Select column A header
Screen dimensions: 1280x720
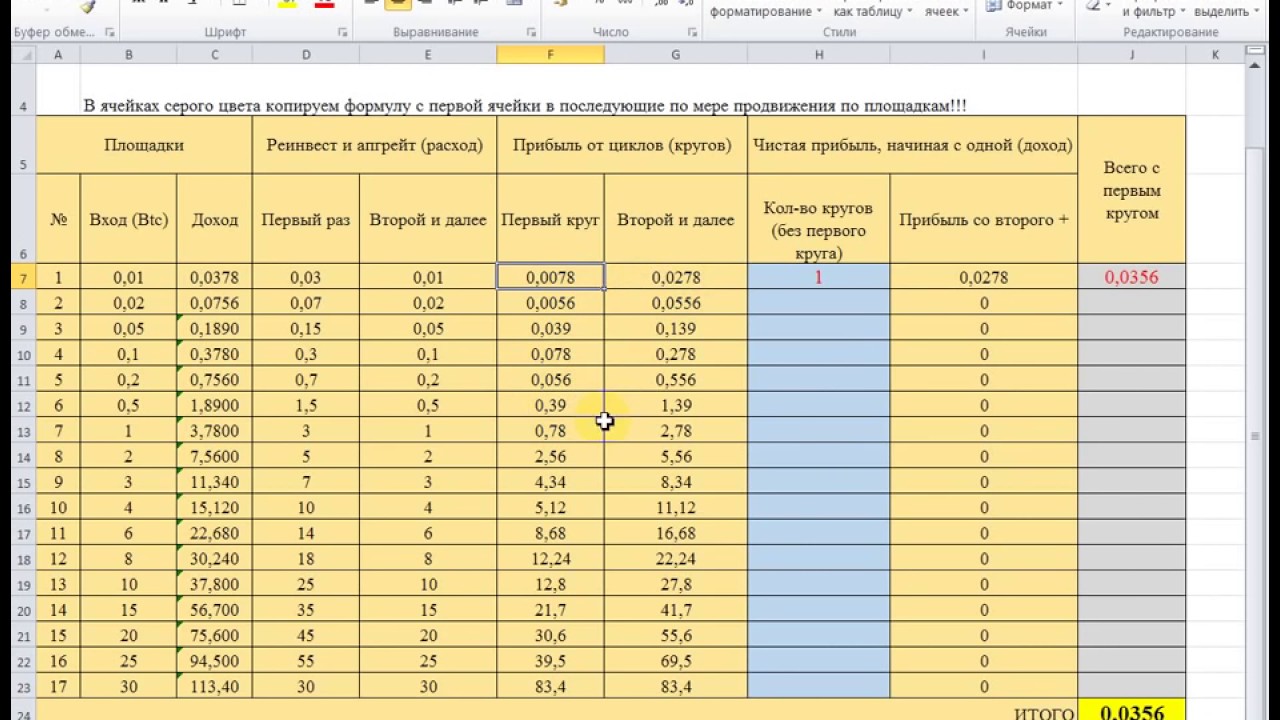pyautogui.click(x=58, y=55)
